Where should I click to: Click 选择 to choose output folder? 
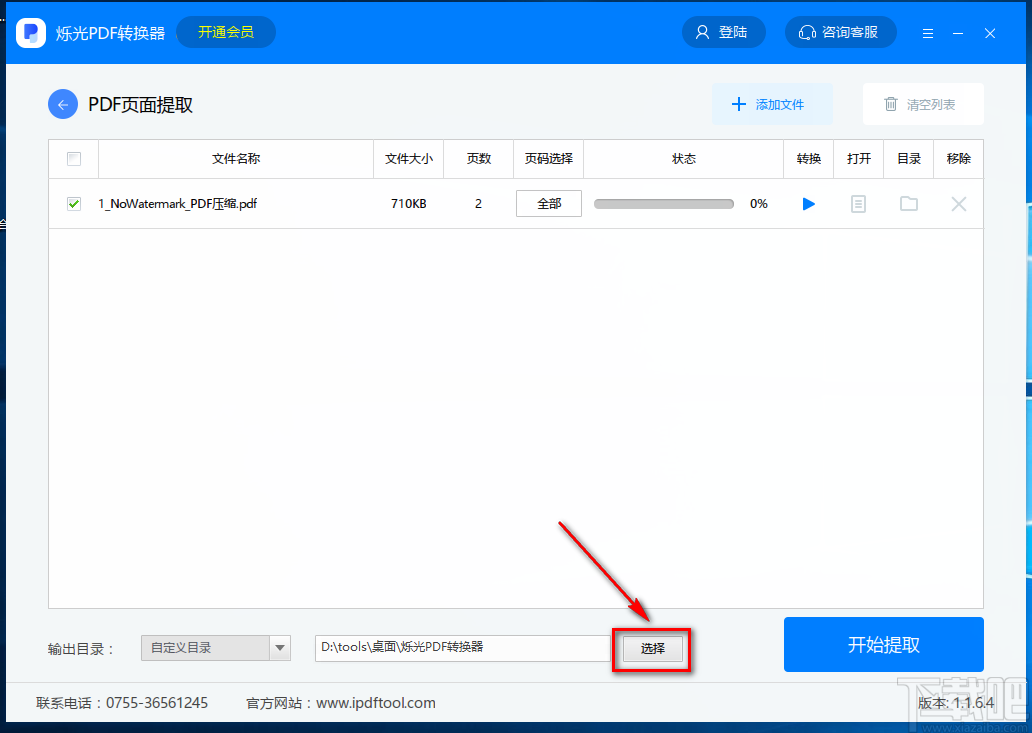653,649
